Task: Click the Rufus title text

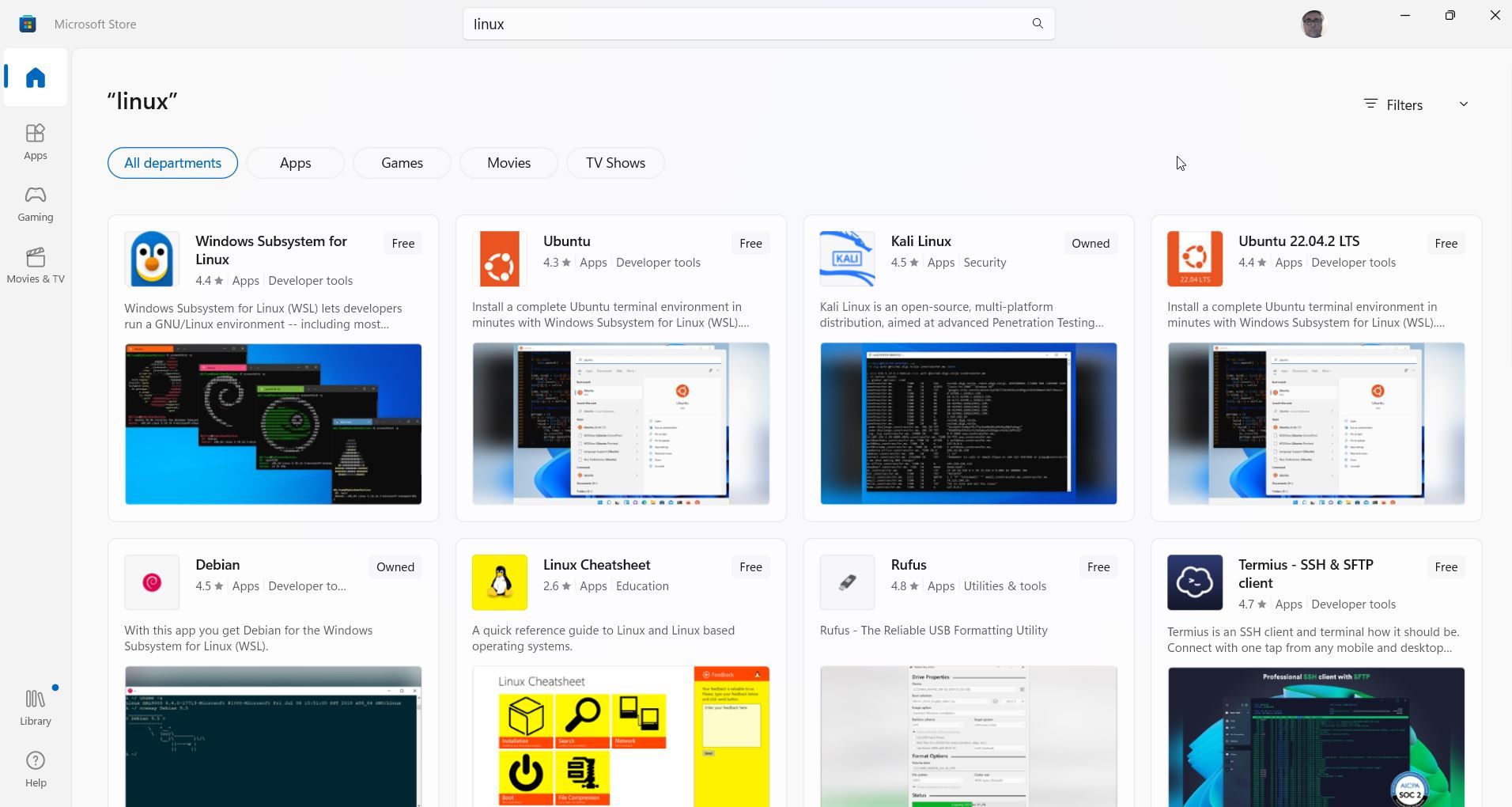Action: click(x=908, y=565)
